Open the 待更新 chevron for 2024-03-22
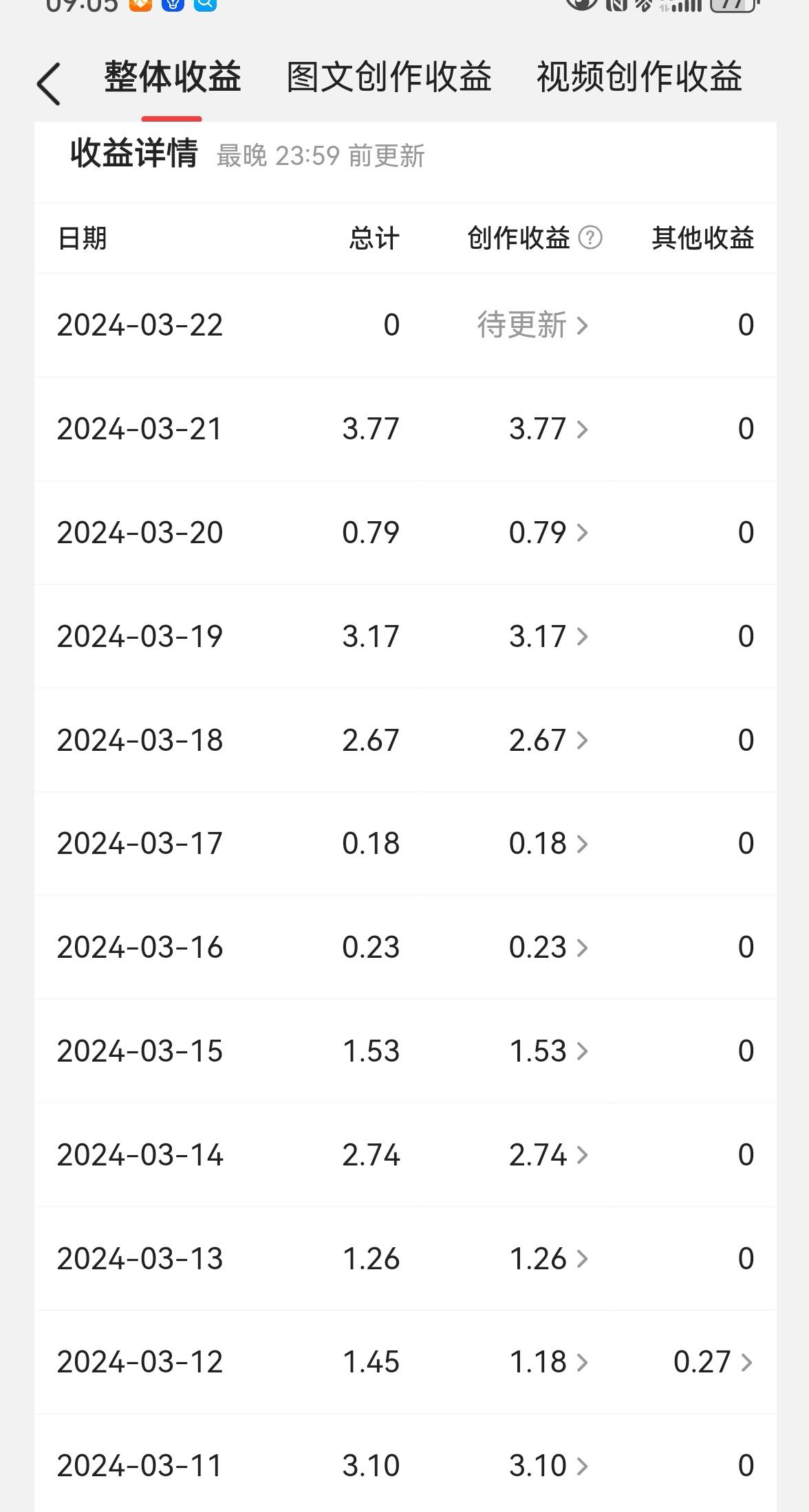 [582, 325]
